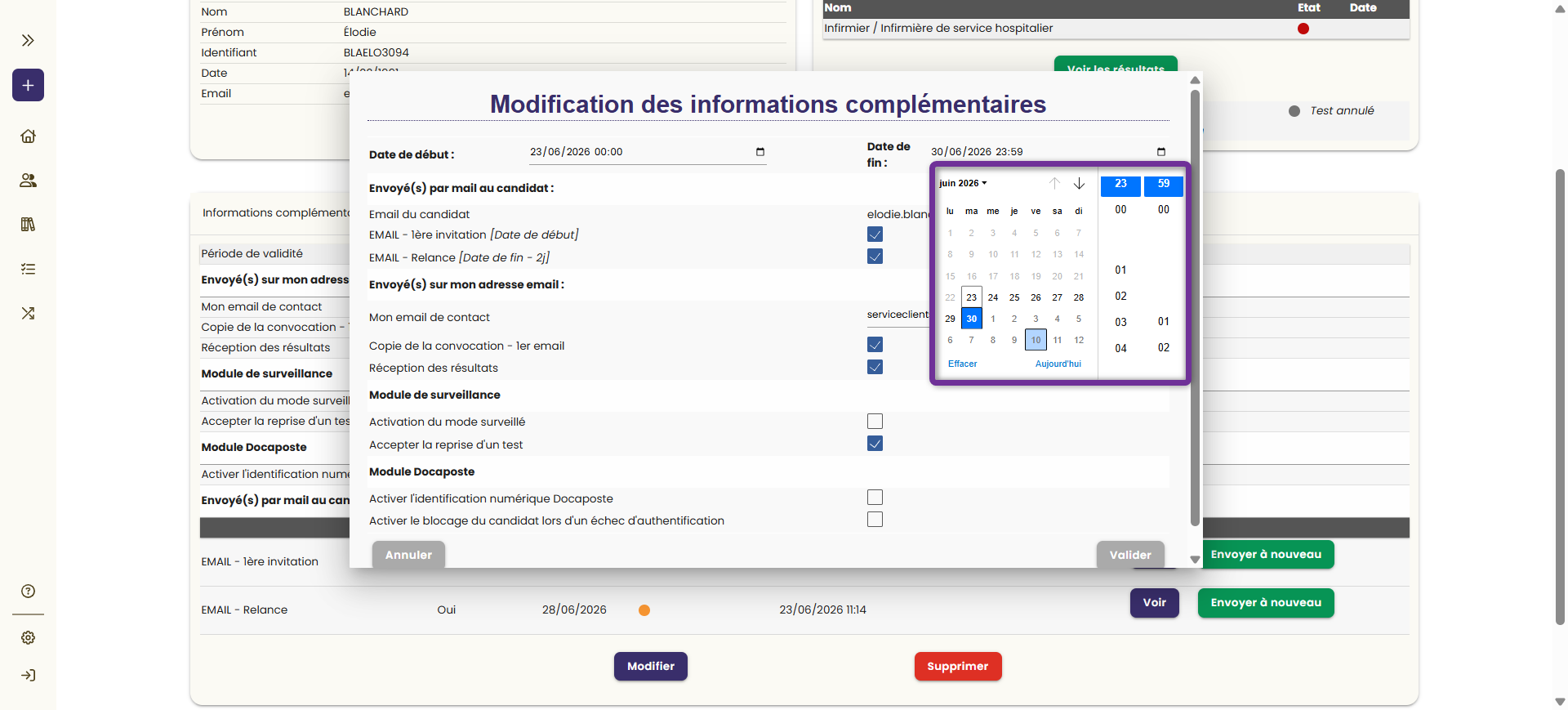Open the juin 2026 month dropdown

[x=963, y=183]
